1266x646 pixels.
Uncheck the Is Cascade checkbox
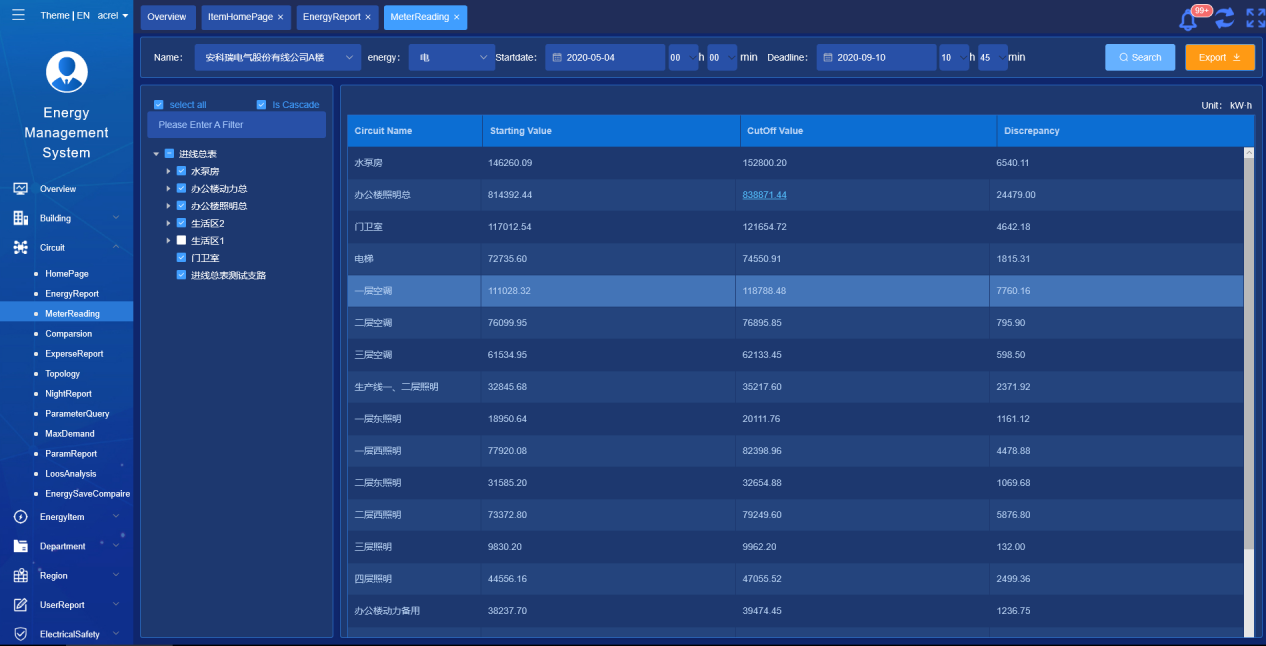pyautogui.click(x=262, y=105)
